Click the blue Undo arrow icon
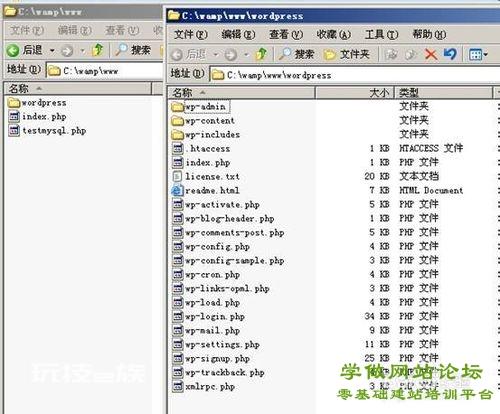Image resolution: width=500 pixels, height=414 pixels. click(x=450, y=54)
